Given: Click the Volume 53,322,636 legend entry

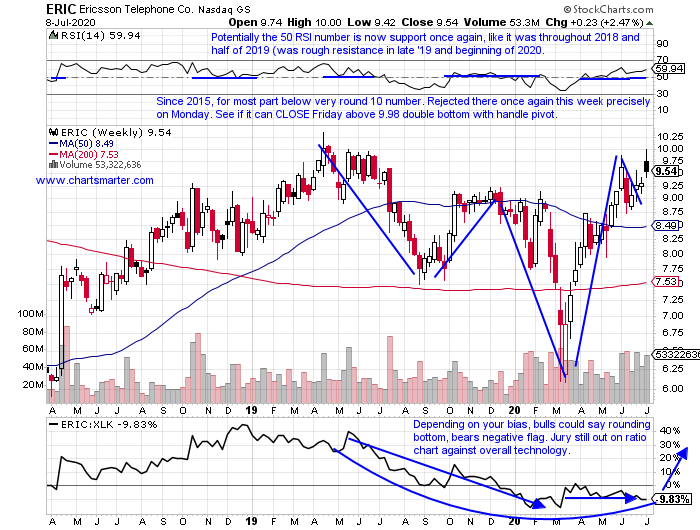Looking at the screenshot, I should (x=100, y=165).
